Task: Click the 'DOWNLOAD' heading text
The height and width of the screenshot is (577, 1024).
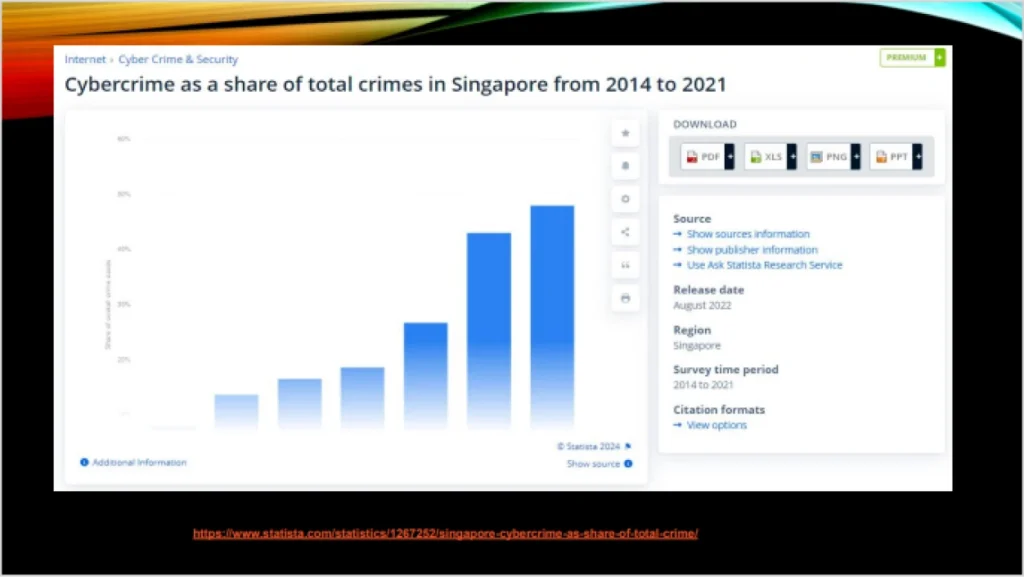Action: coord(705,124)
